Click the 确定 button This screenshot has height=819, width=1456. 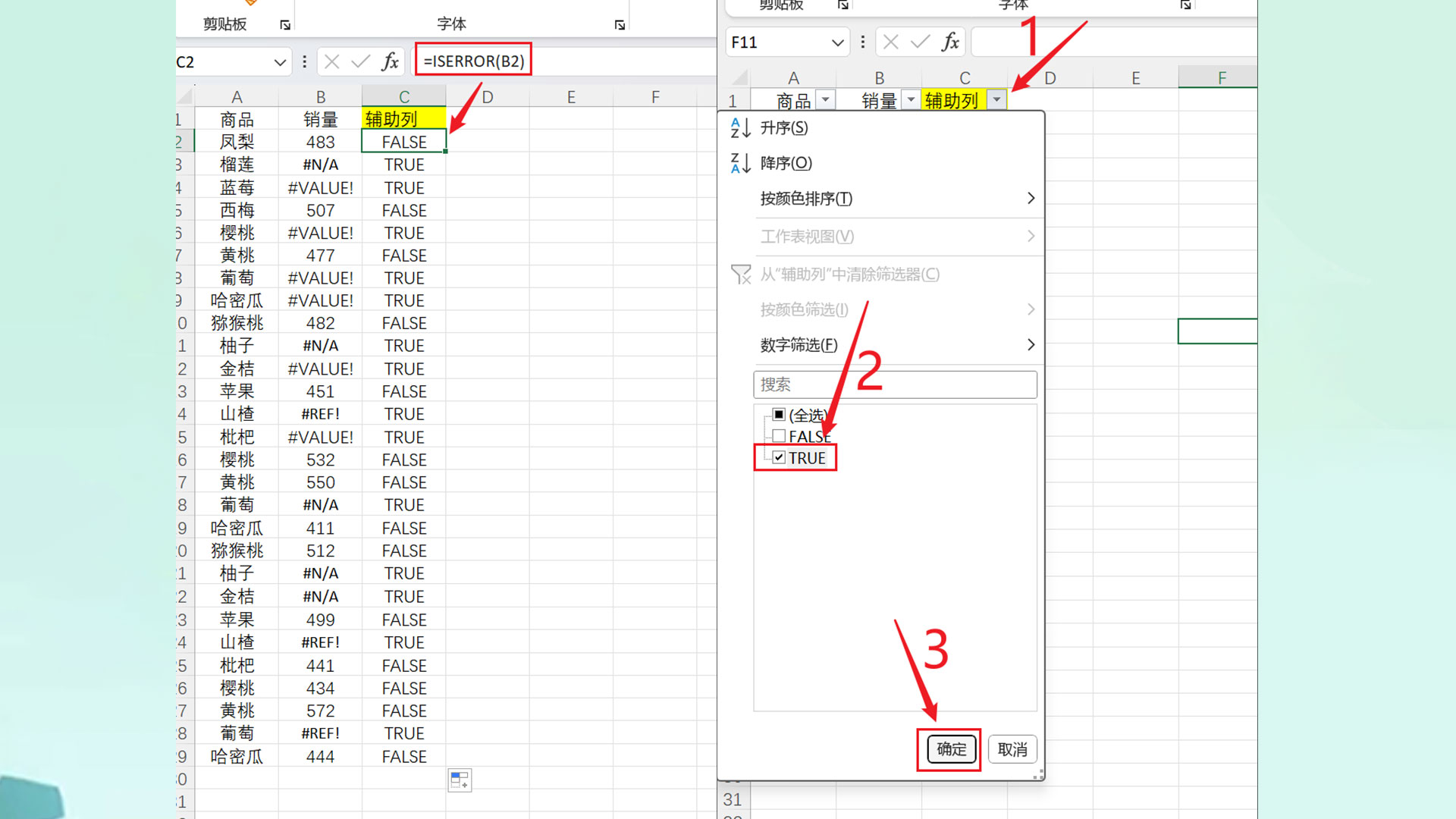click(951, 749)
